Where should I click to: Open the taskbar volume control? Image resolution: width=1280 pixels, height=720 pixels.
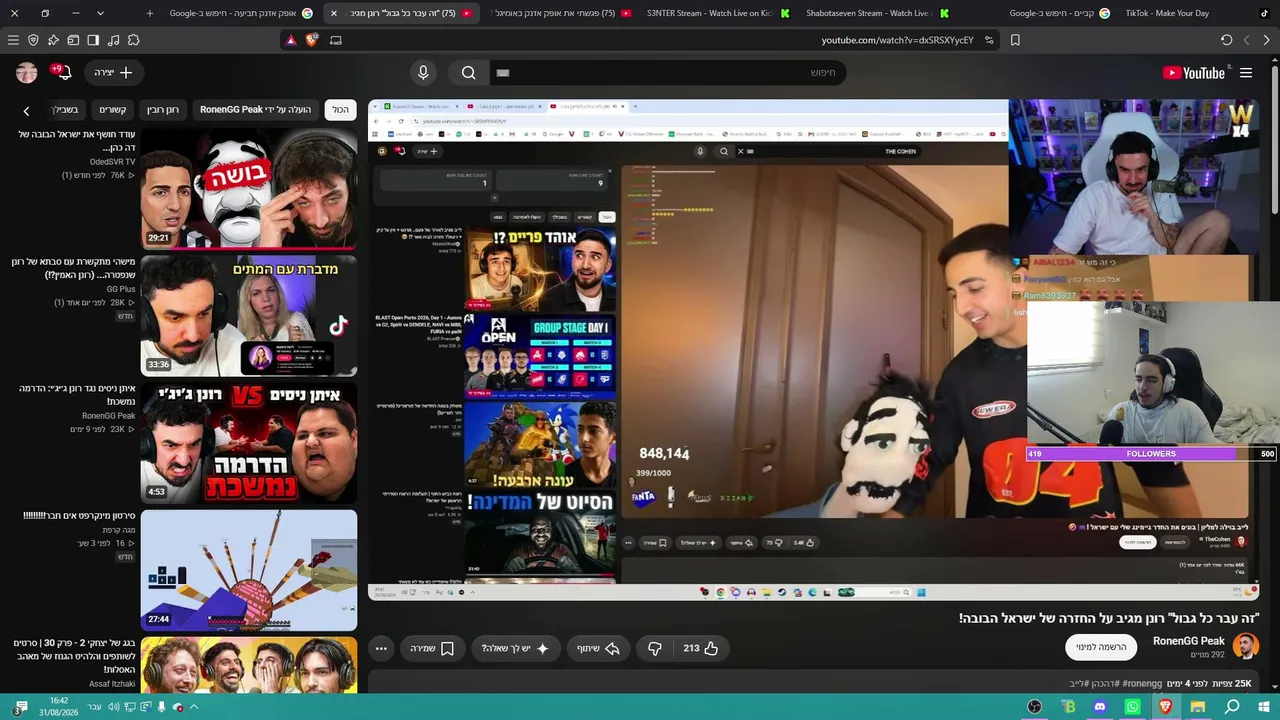point(113,707)
